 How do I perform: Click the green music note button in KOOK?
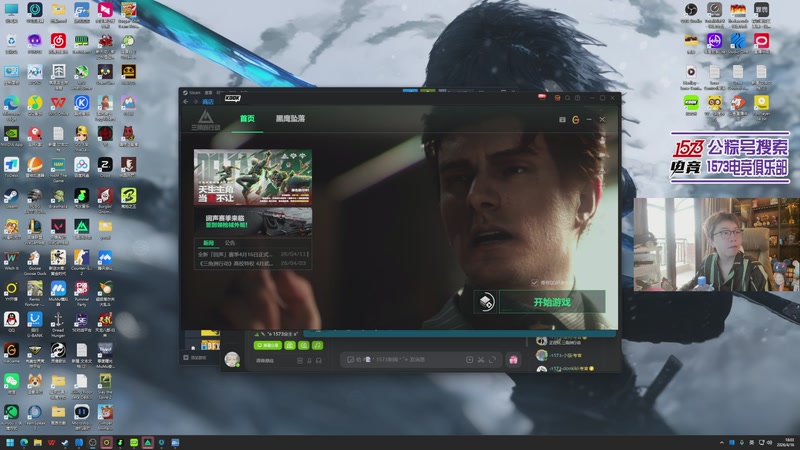tap(317, 345)
